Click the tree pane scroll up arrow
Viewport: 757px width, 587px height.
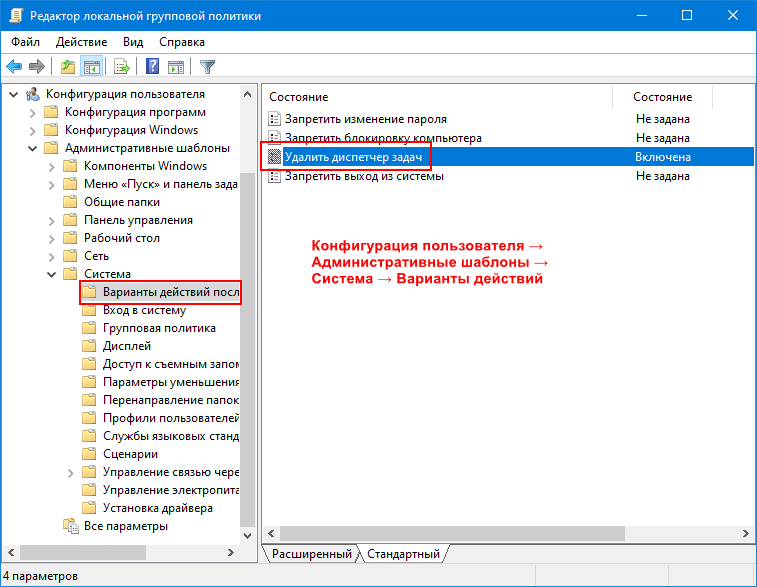pos(248,94)
